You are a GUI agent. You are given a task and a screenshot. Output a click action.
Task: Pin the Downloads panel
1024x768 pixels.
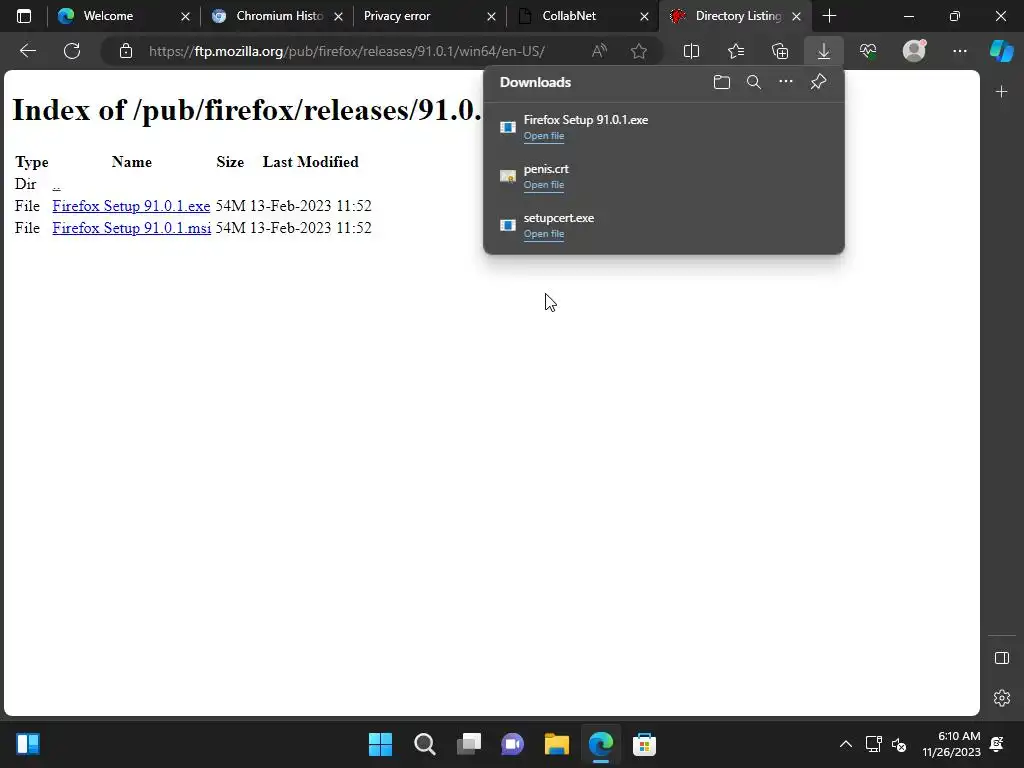click(818, 82)
